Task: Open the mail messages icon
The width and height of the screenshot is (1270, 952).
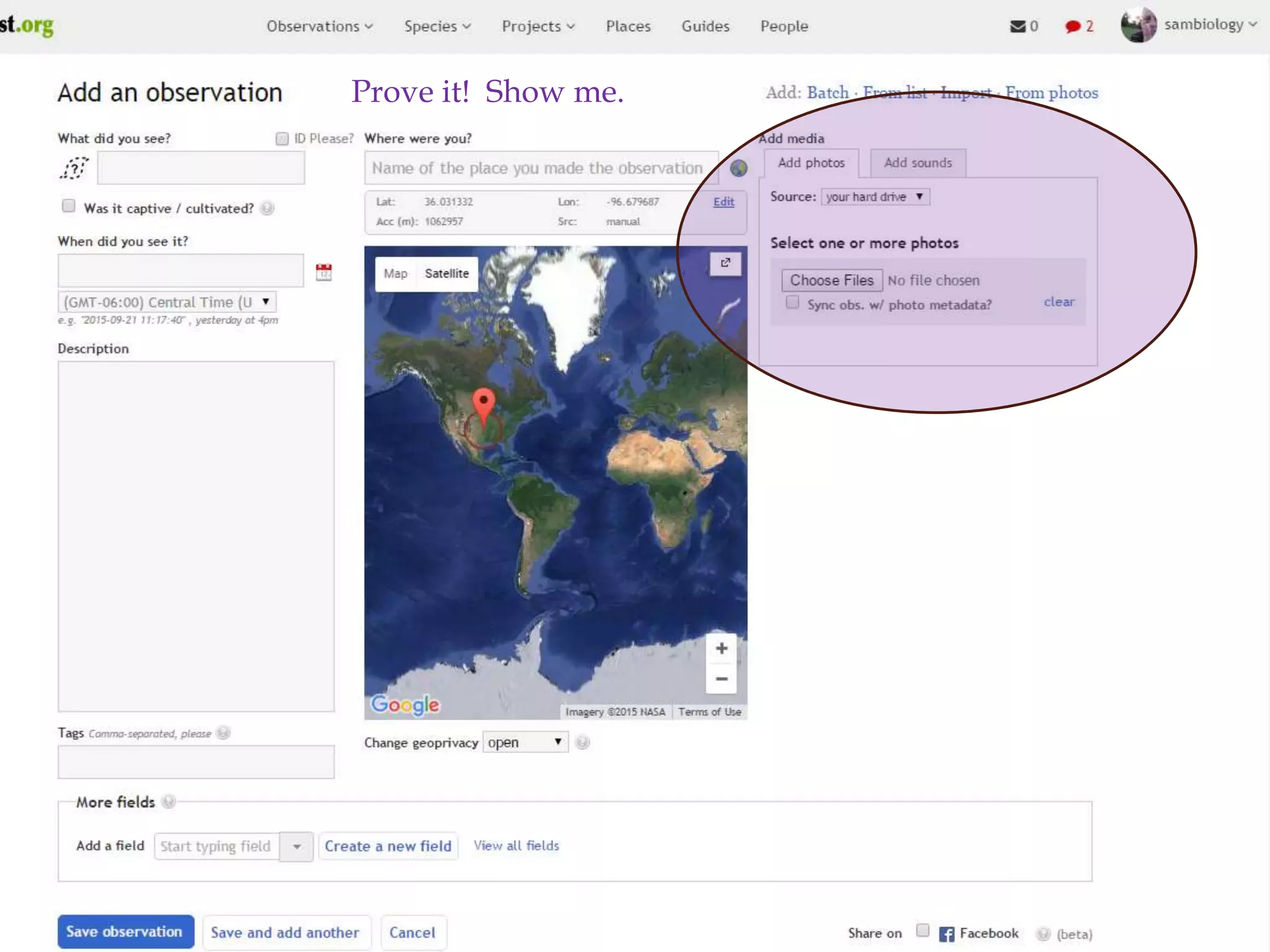Action: point(1018,26)
